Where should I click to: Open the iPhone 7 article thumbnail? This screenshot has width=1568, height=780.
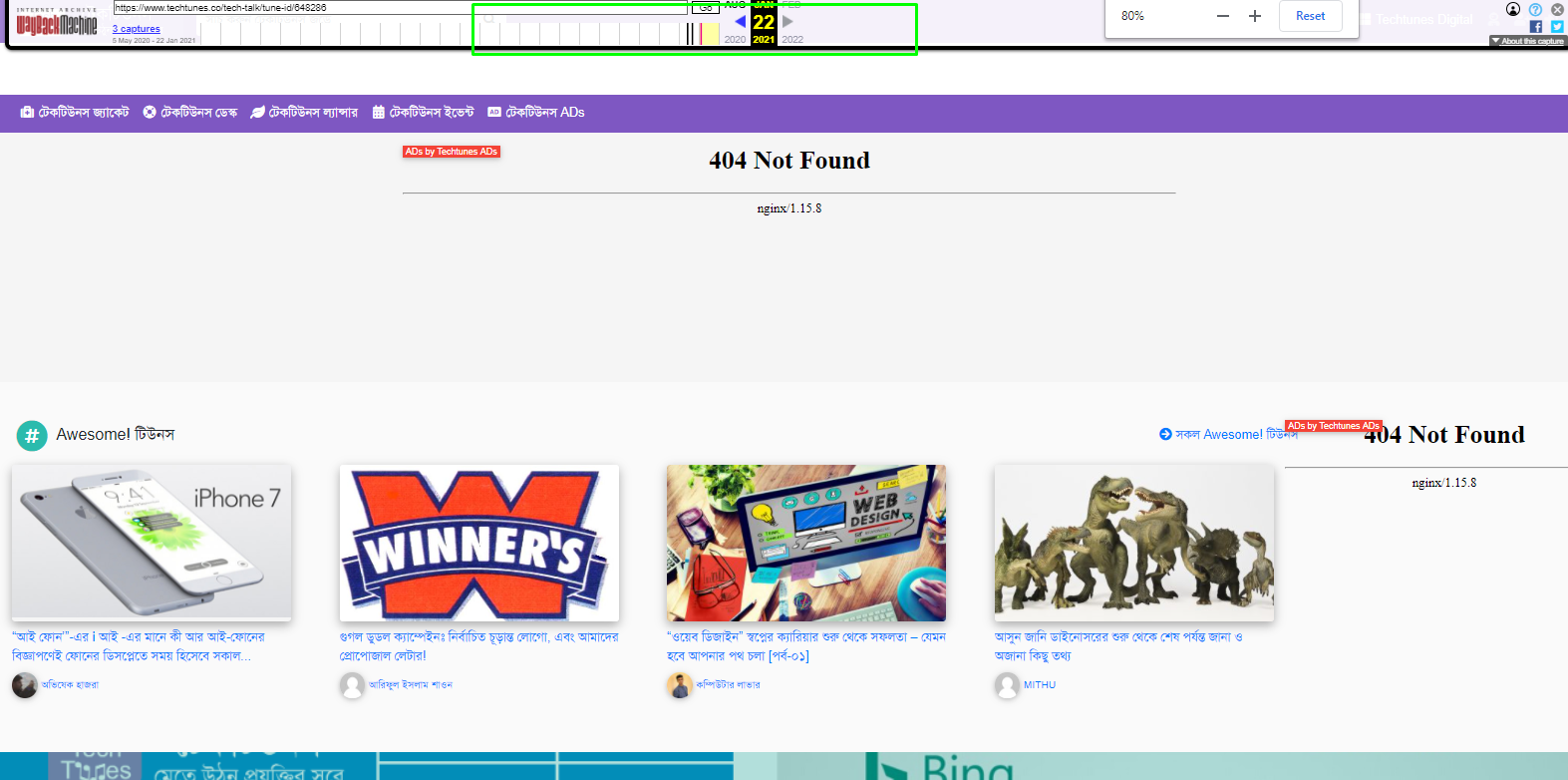coord(152,543)
